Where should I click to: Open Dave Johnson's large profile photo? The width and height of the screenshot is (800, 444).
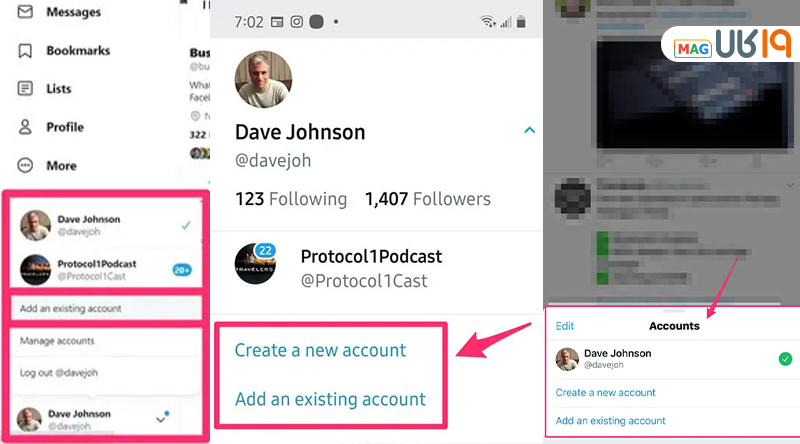(263, 79)
